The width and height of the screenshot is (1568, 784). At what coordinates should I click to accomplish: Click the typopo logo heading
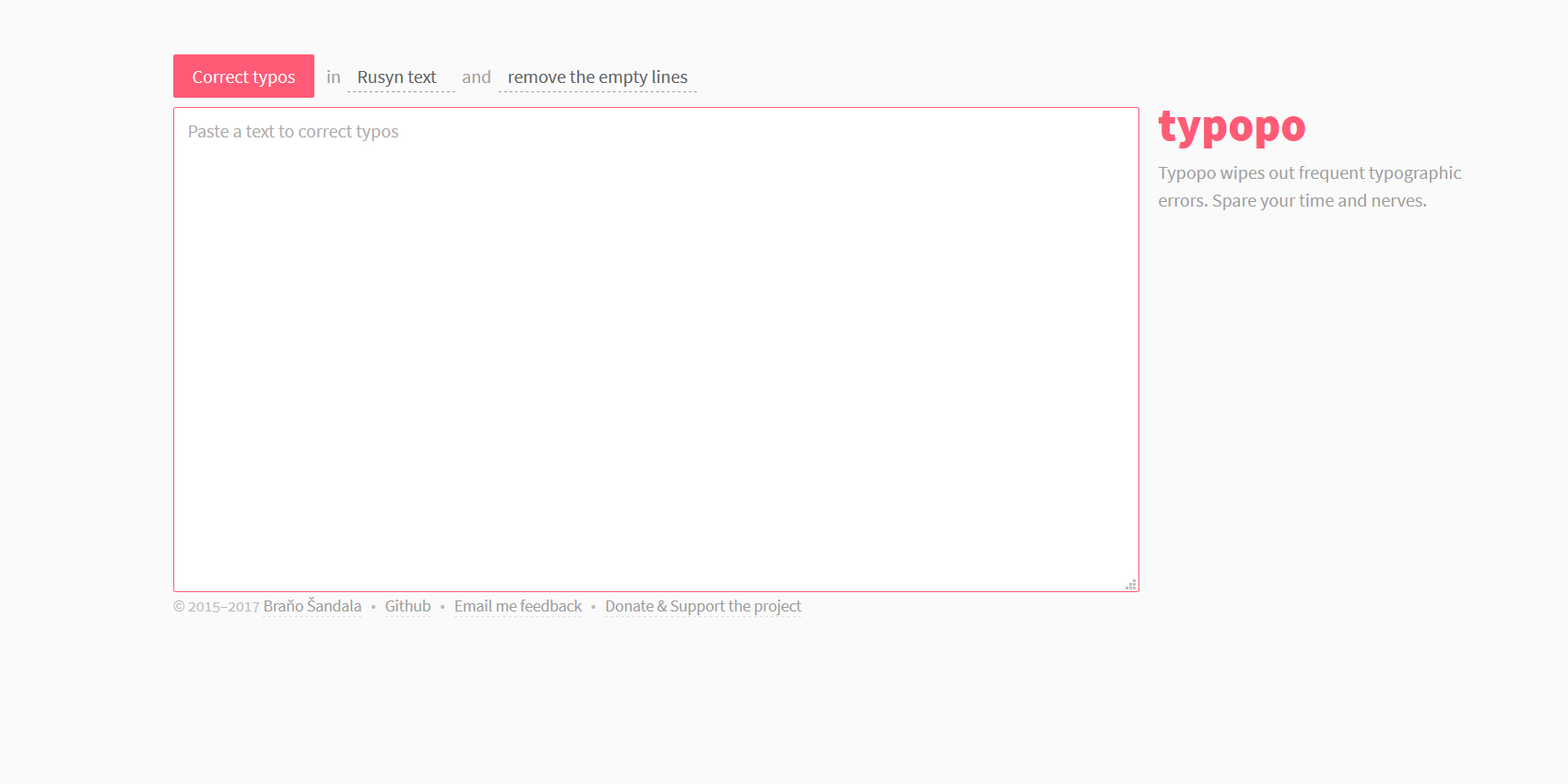click(x=1232, y=127)
